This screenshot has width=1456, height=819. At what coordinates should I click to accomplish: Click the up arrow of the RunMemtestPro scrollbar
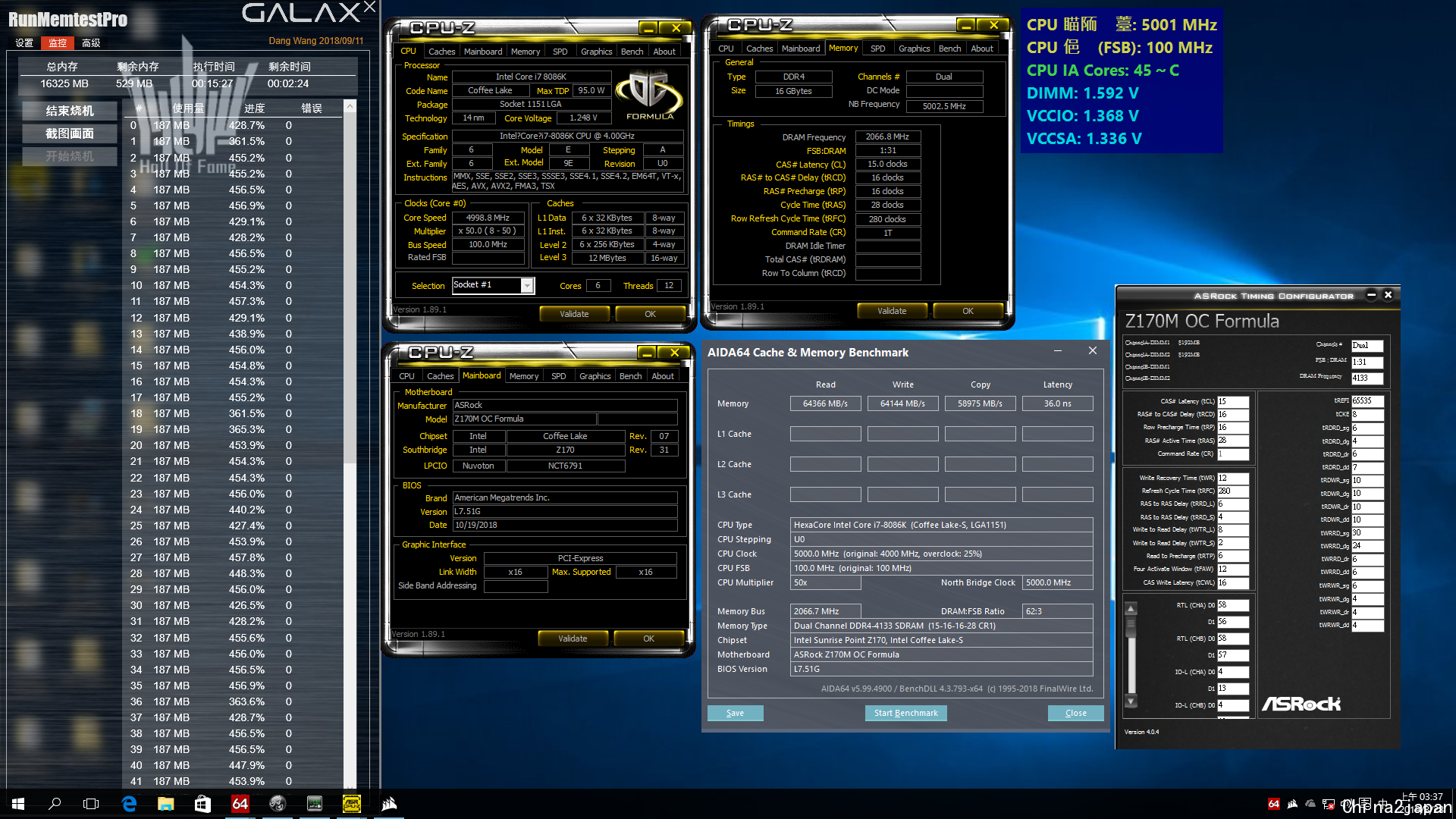350,107
